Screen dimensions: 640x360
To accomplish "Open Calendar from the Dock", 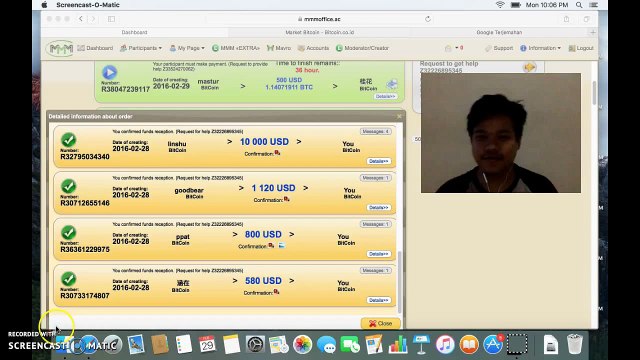I will tap(207, 344).
